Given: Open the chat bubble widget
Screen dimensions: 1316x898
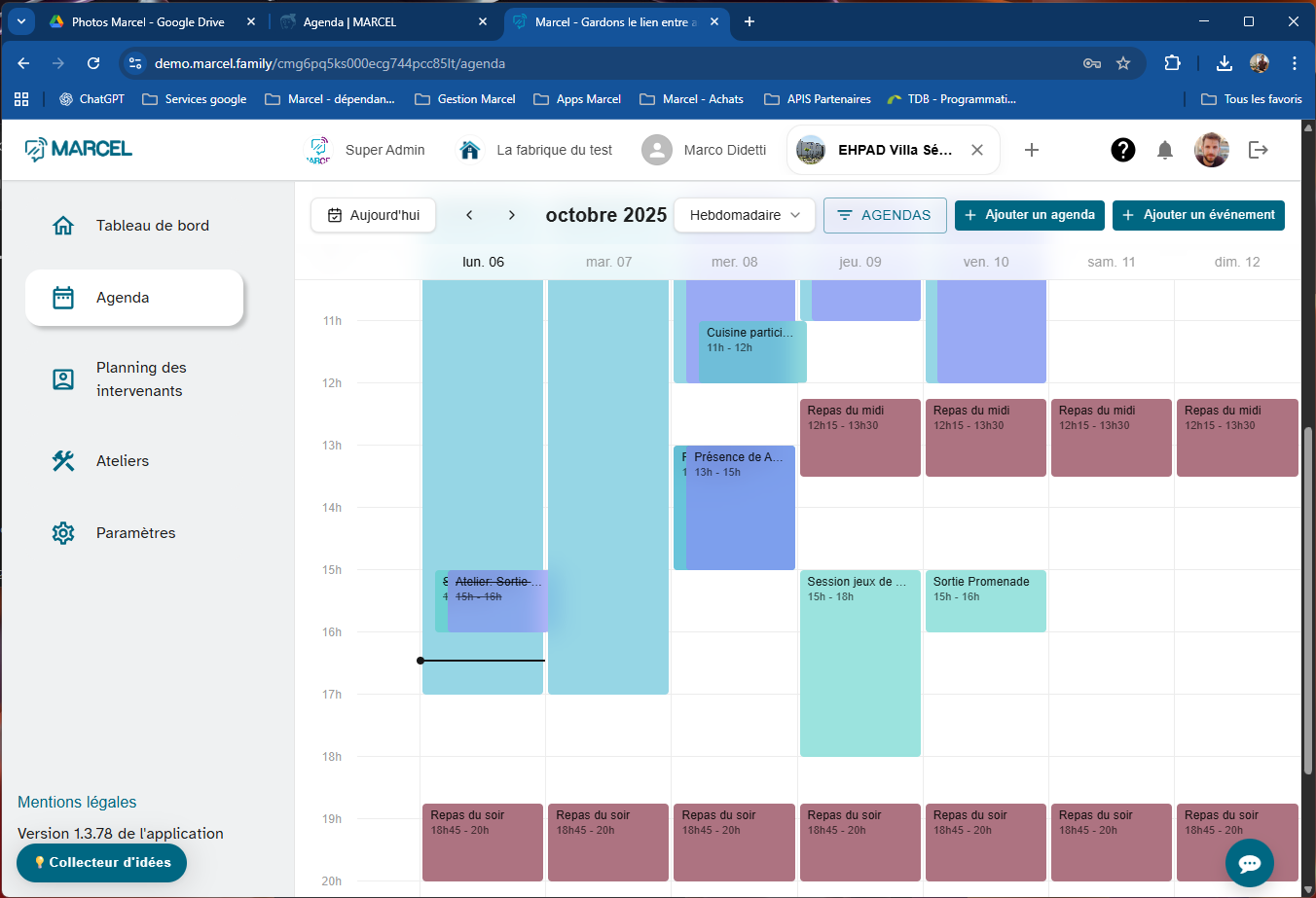Looking at the screenshot, I should tap(1249, 863).
